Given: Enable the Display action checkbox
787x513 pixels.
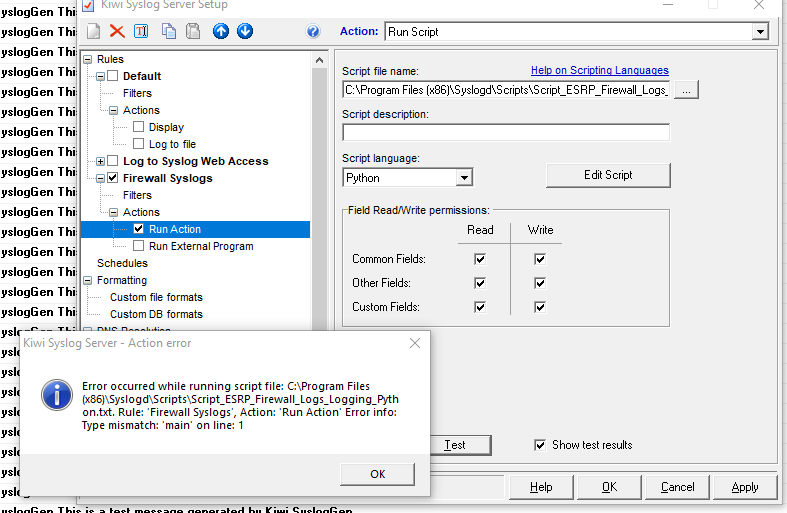Looking at the screenshot, I should (x=139, y=126).
